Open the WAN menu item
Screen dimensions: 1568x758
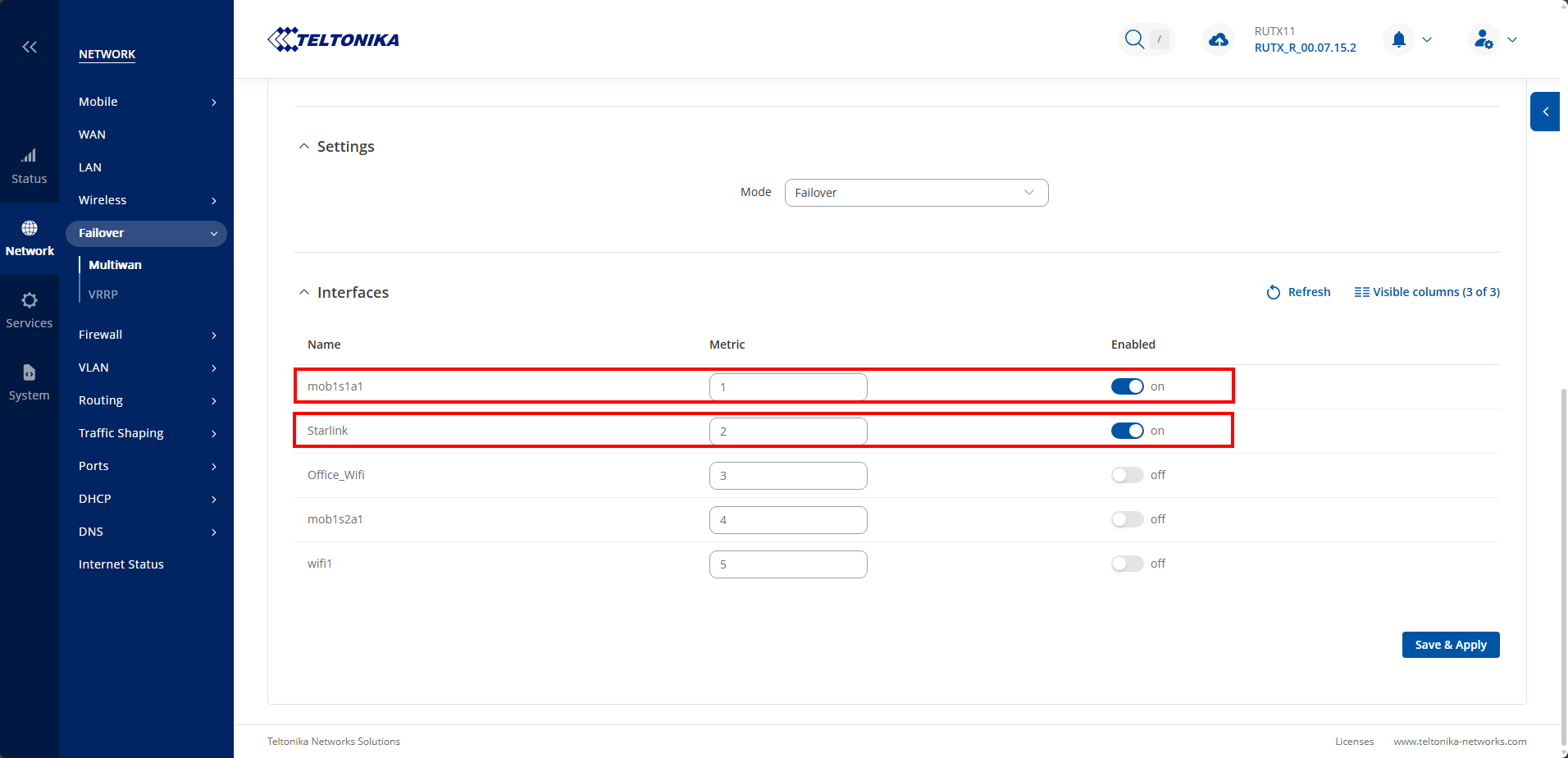click(92, 135)
